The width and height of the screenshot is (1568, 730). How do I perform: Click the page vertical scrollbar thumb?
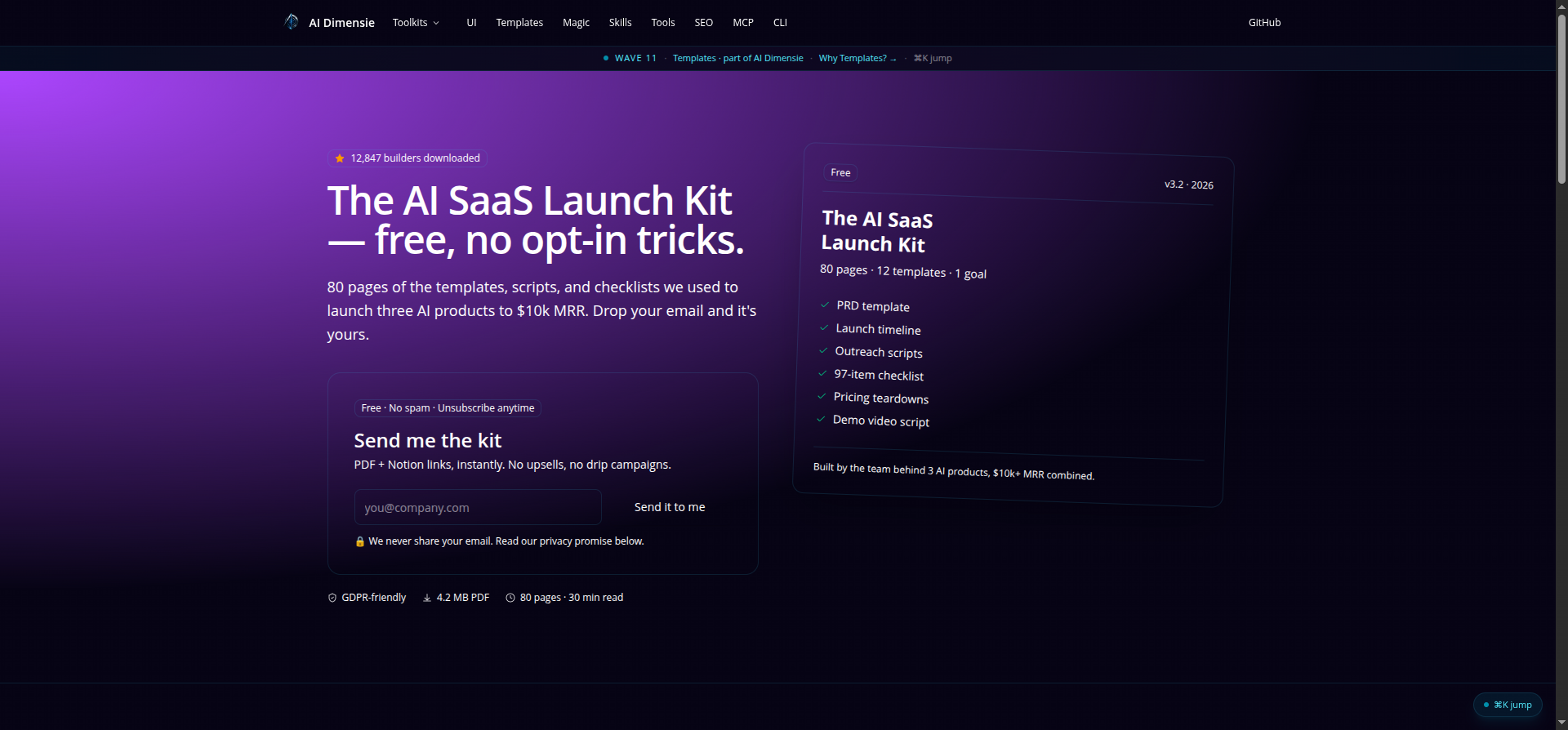(1562, 100)
